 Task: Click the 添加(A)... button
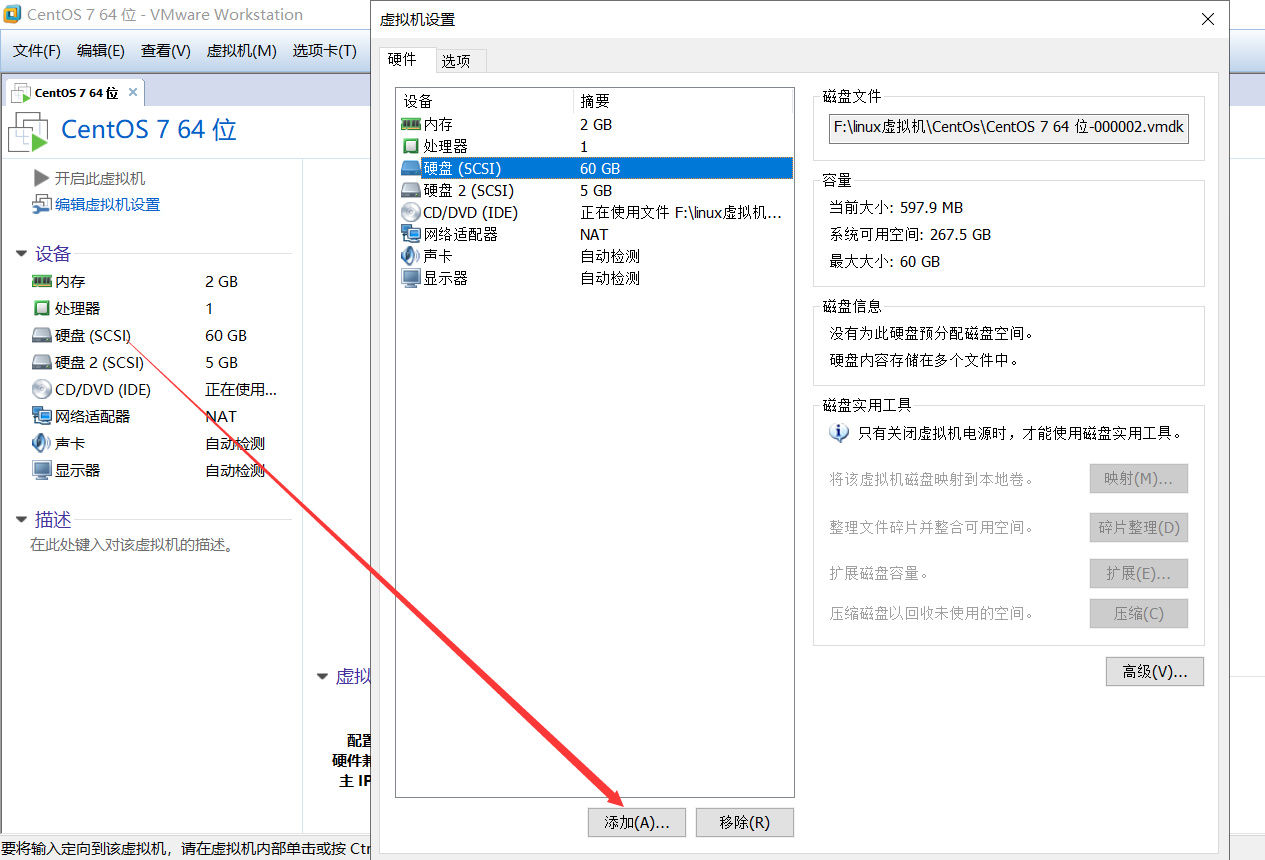click(637, 823)
